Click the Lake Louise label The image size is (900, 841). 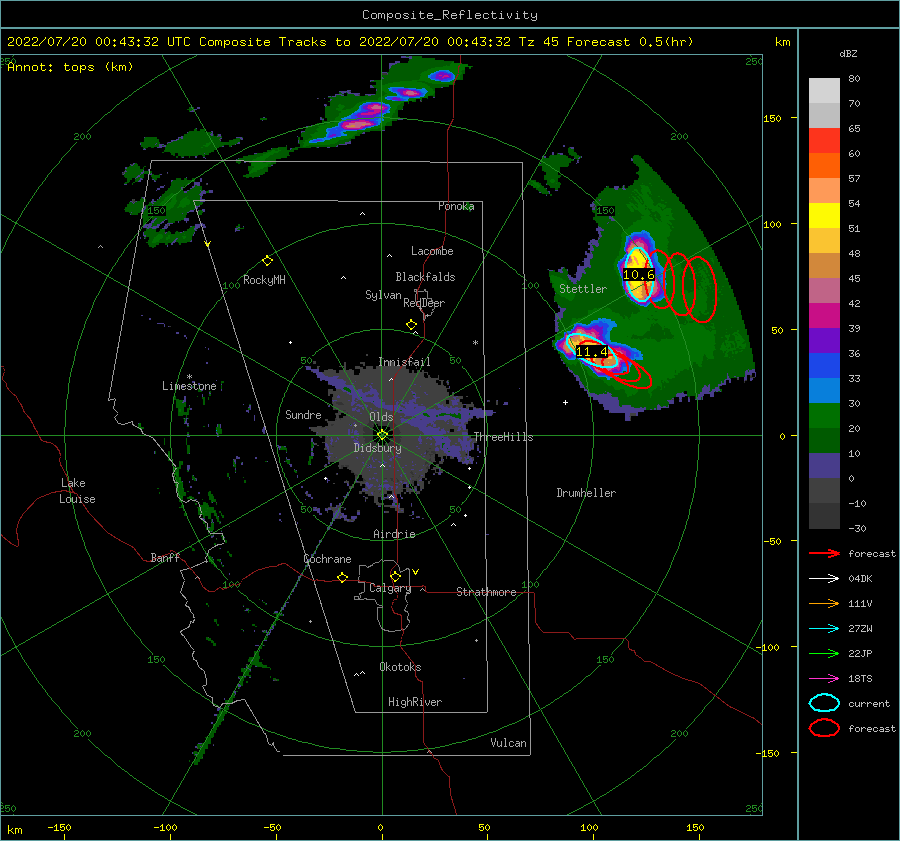[77, 491]
